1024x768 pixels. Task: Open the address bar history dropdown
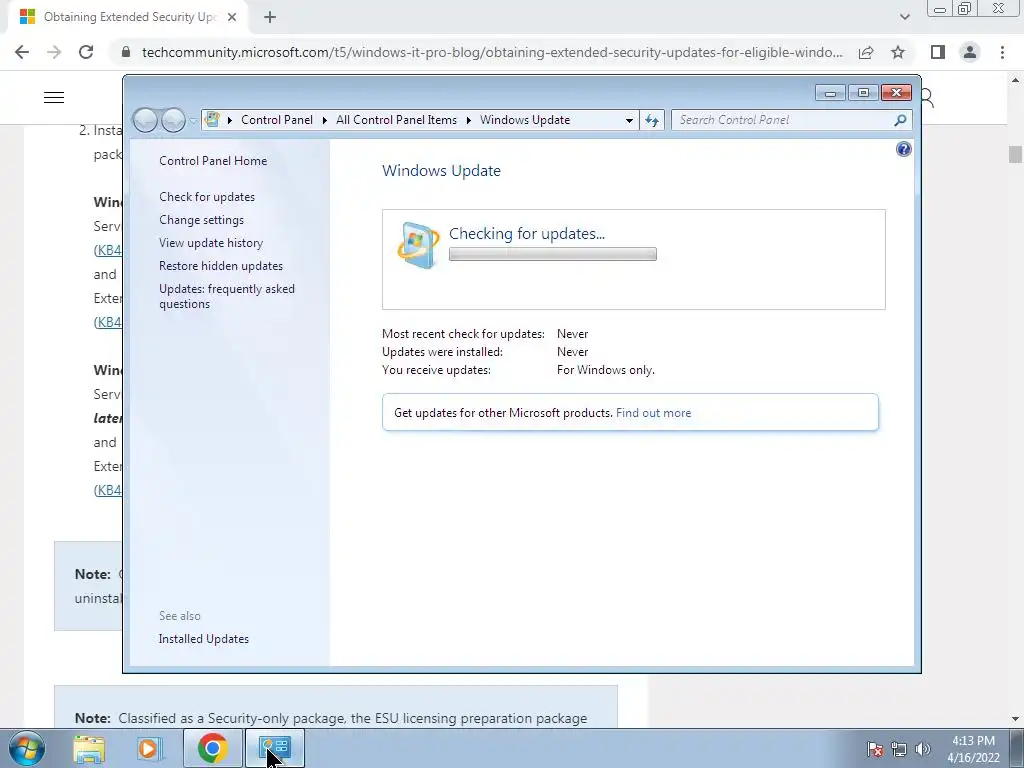(x=629, y=120)
